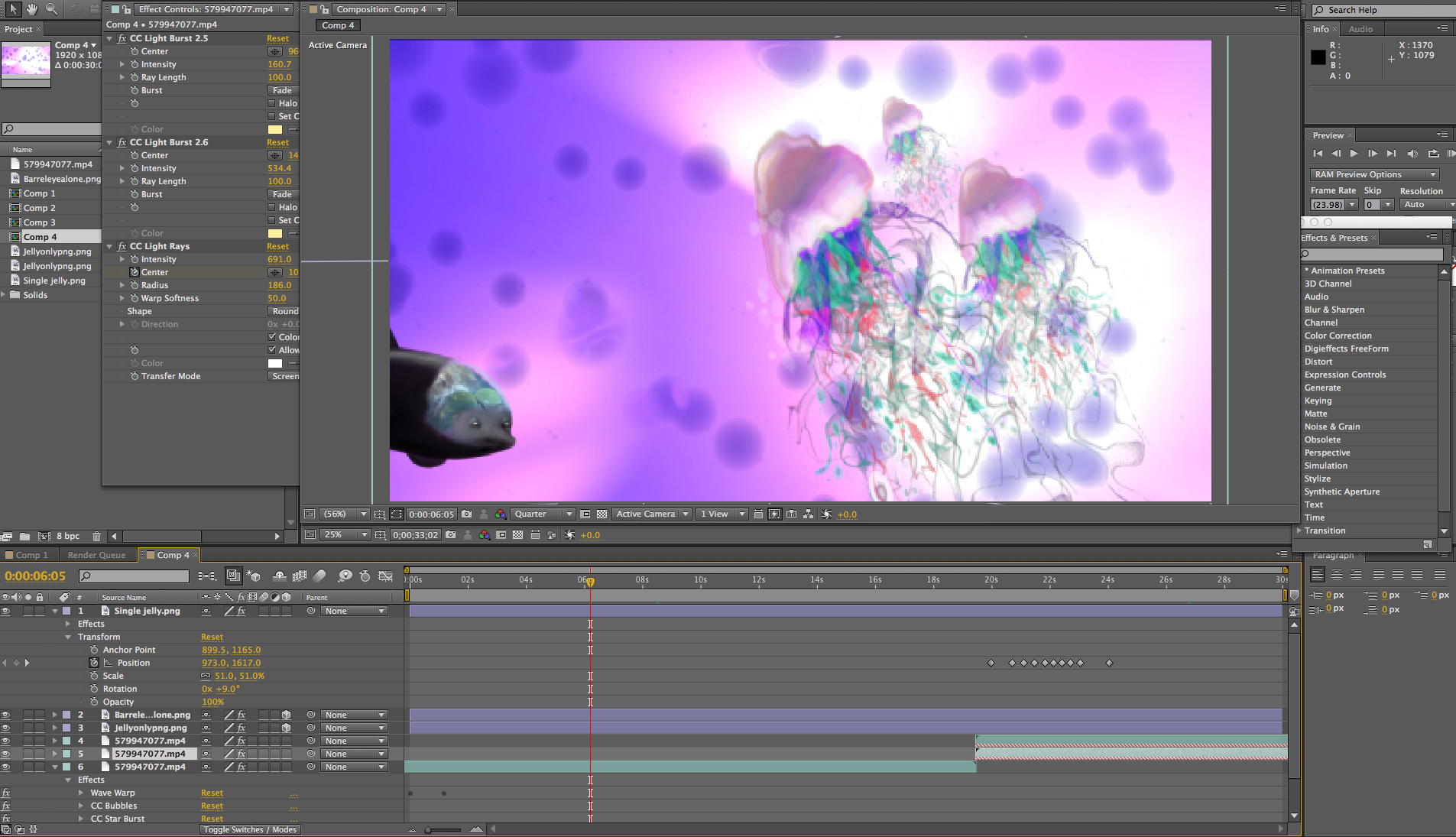Viewport: 1456px width, 837px height.
Task: Click the reset exposure icon in the Comp 4 viewer
Action: pos(826,514)
